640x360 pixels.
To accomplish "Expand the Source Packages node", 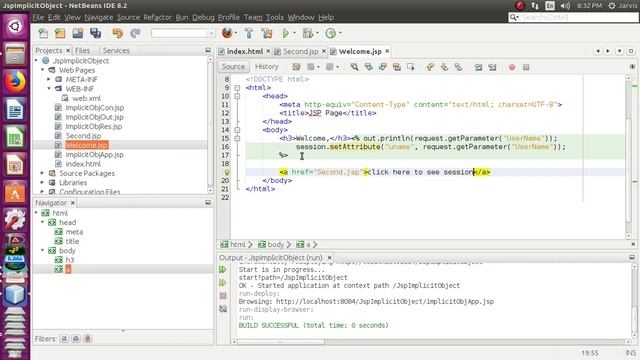I will pyautogui.click(x=42, y=173).
